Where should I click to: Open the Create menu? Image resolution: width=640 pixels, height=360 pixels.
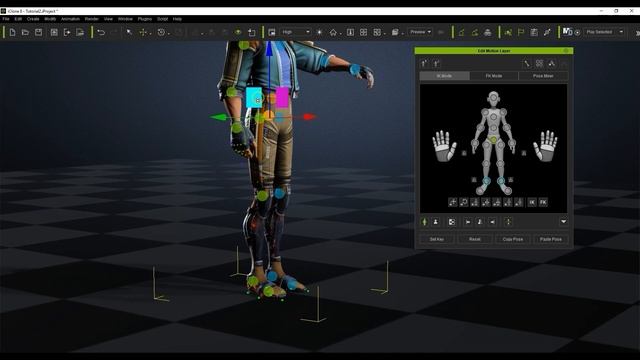tap(33, 19)
